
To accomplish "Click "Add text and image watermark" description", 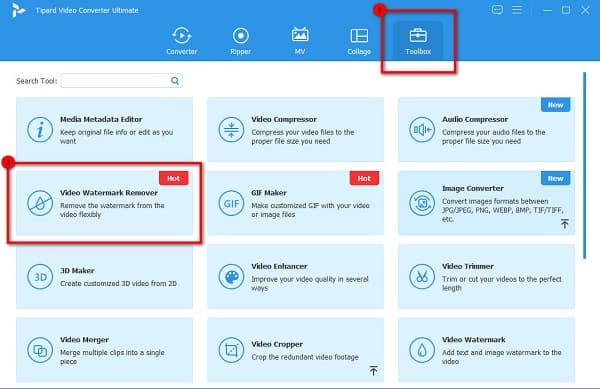I will tap(502, 357).
